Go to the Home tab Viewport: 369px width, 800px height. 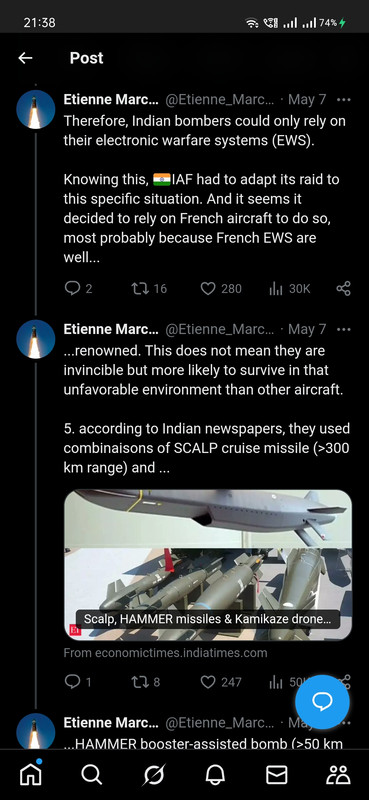pos(31,774)
